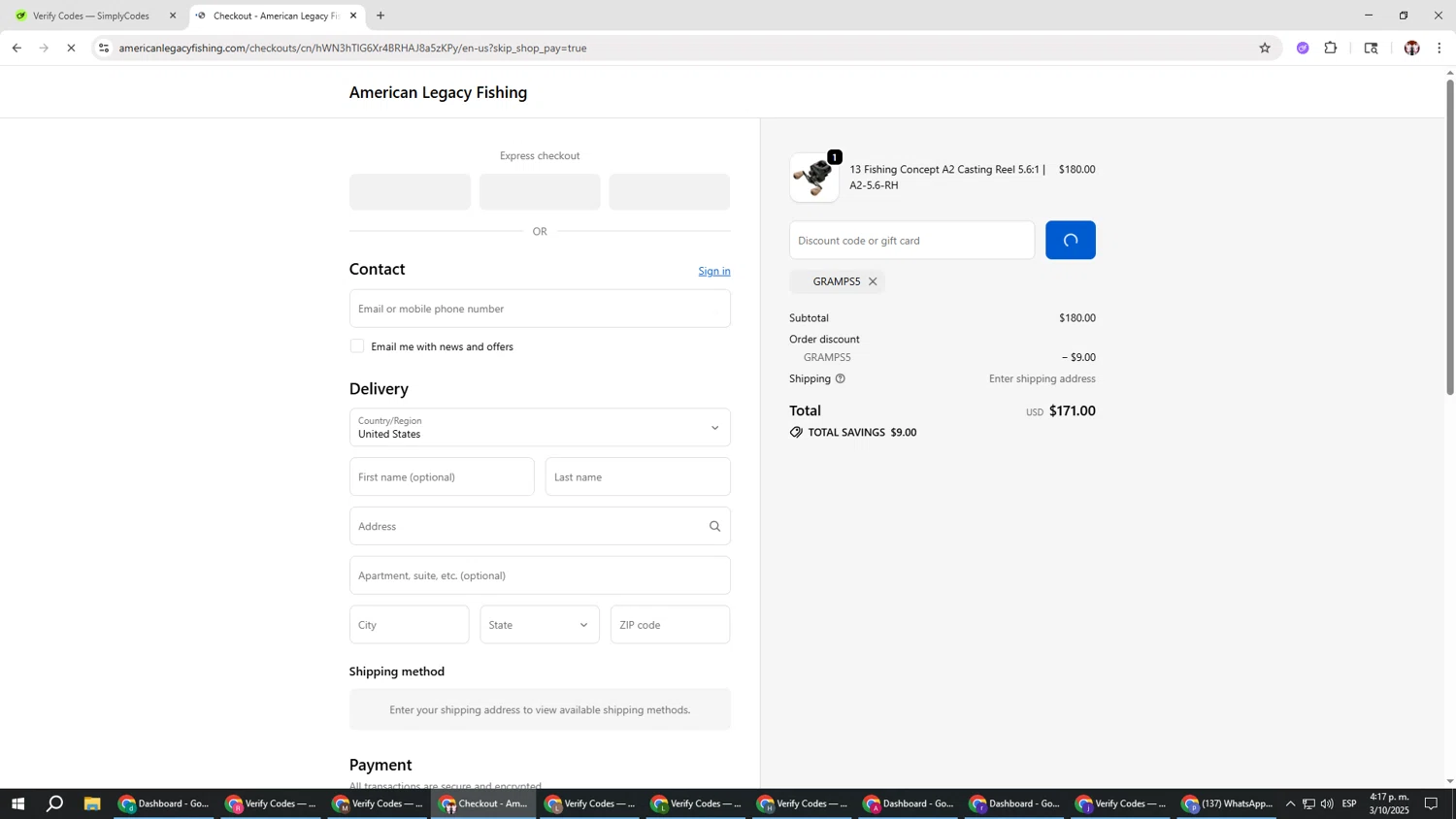
Task: Open a new browser tab
Action: (x=381, y=16)
